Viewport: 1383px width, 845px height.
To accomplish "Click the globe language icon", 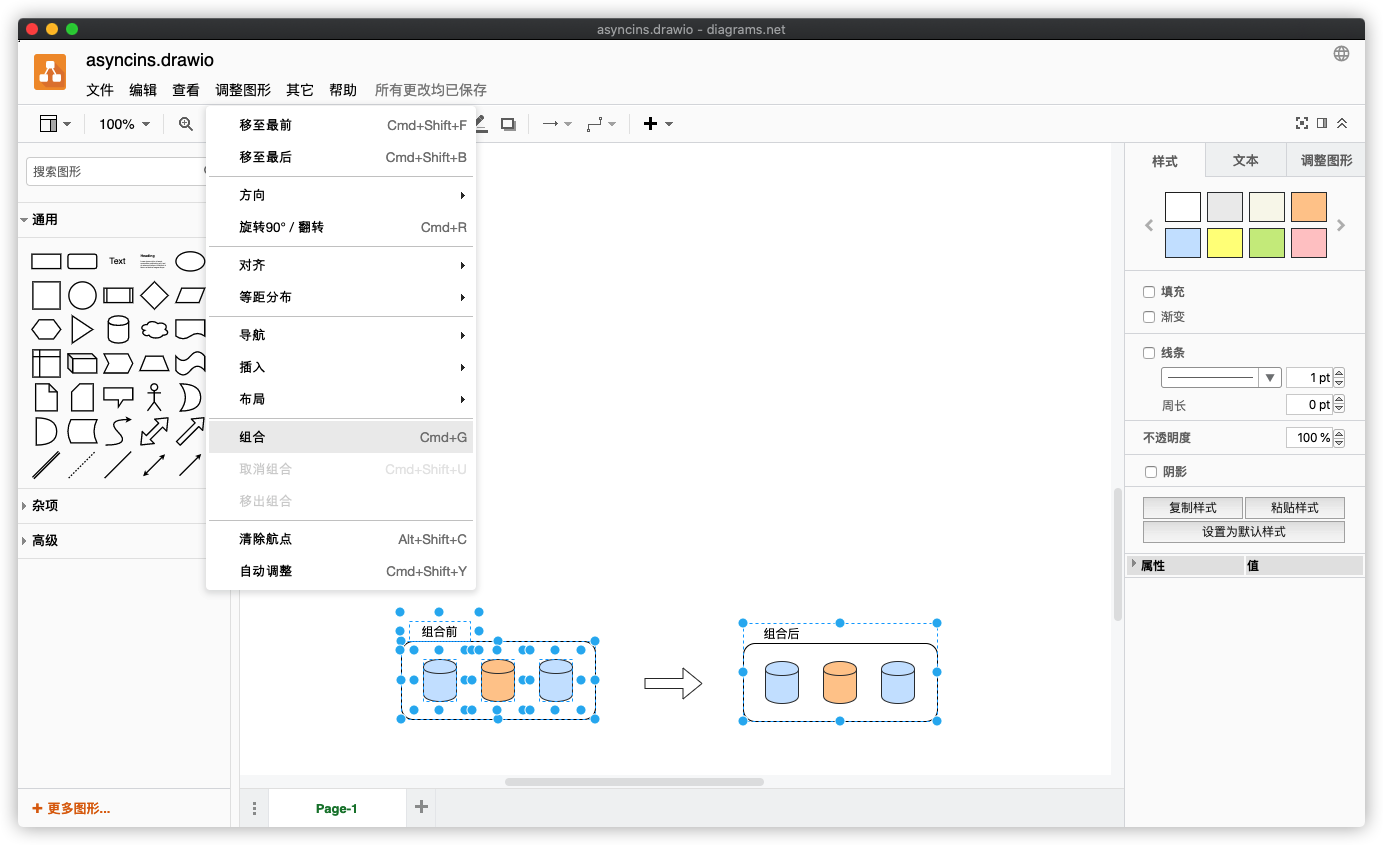I will 1341,54.
